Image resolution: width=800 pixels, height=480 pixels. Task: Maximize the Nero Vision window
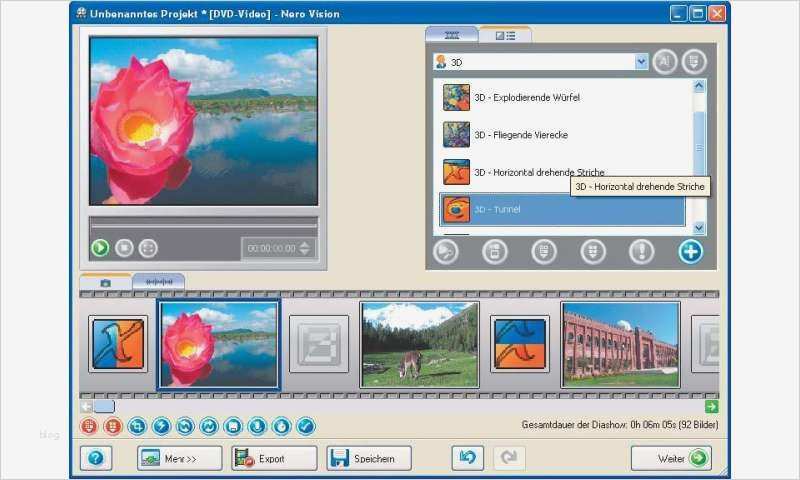tap(697, 14)
